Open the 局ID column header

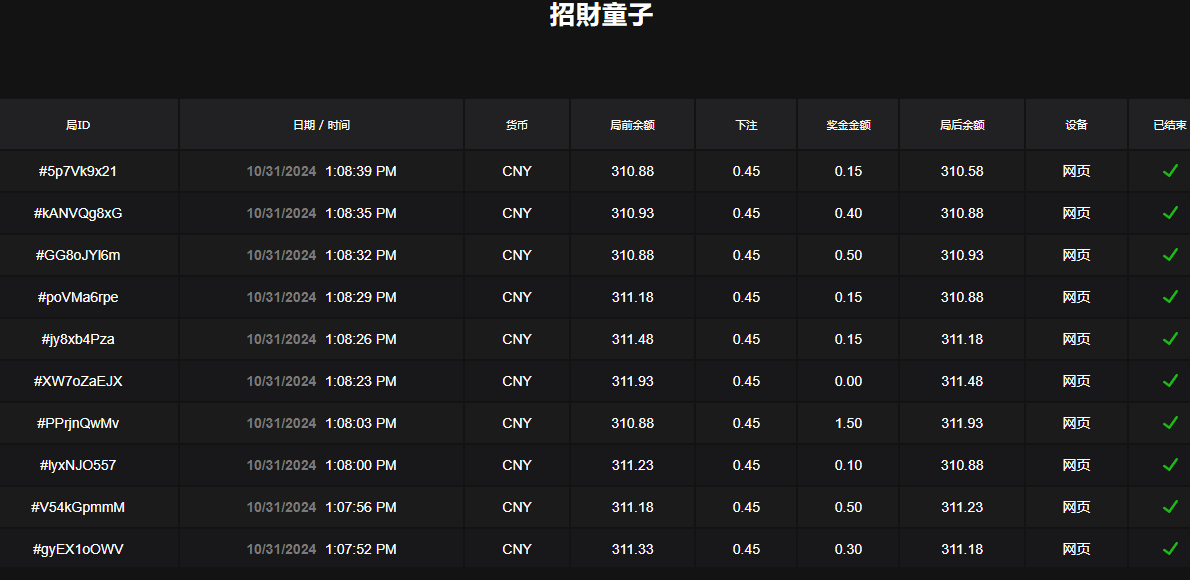pyautogui.click(x=88, y=124)
